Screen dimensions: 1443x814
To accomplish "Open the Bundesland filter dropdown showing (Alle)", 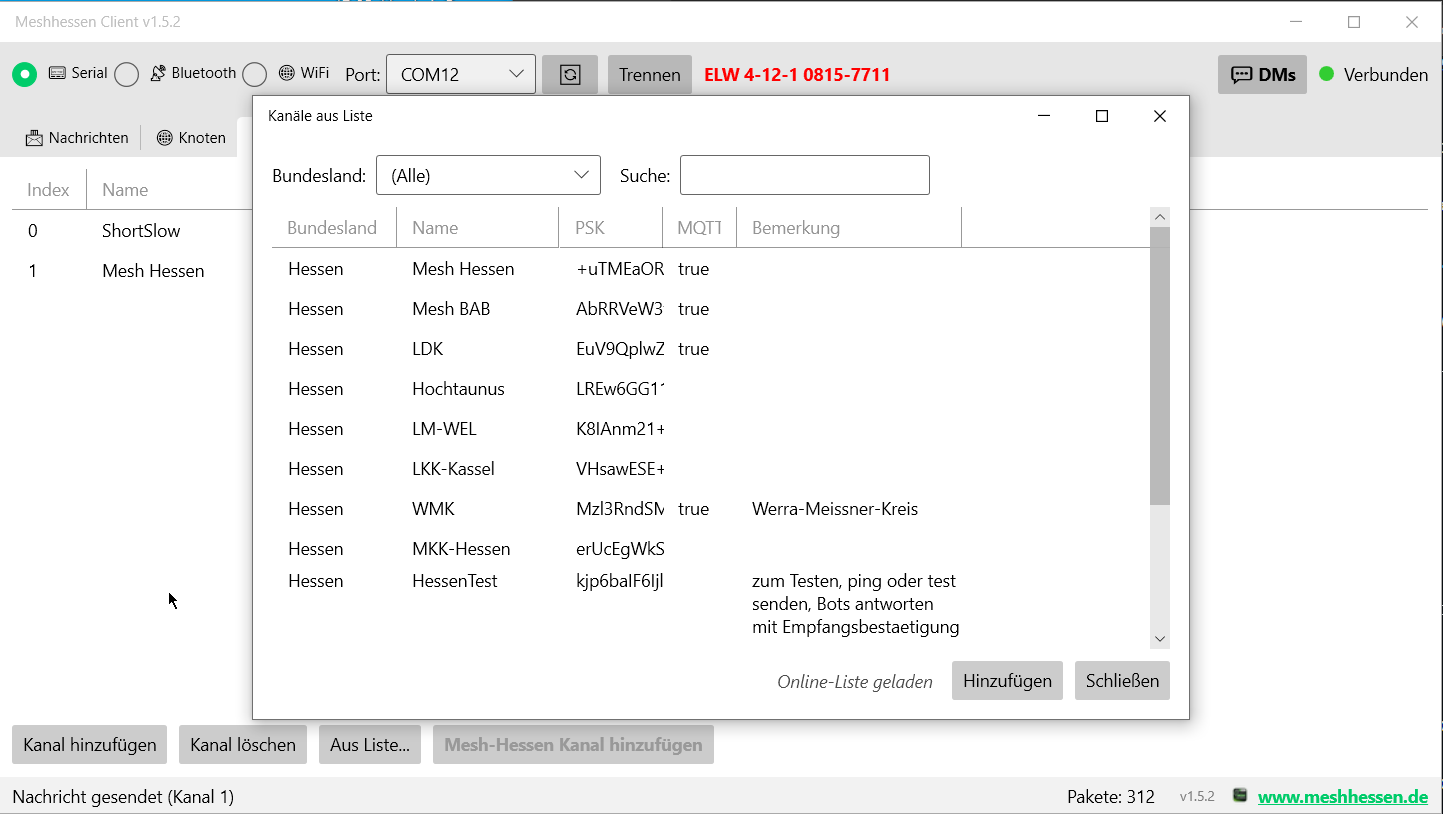I will [x=488, y=174].
